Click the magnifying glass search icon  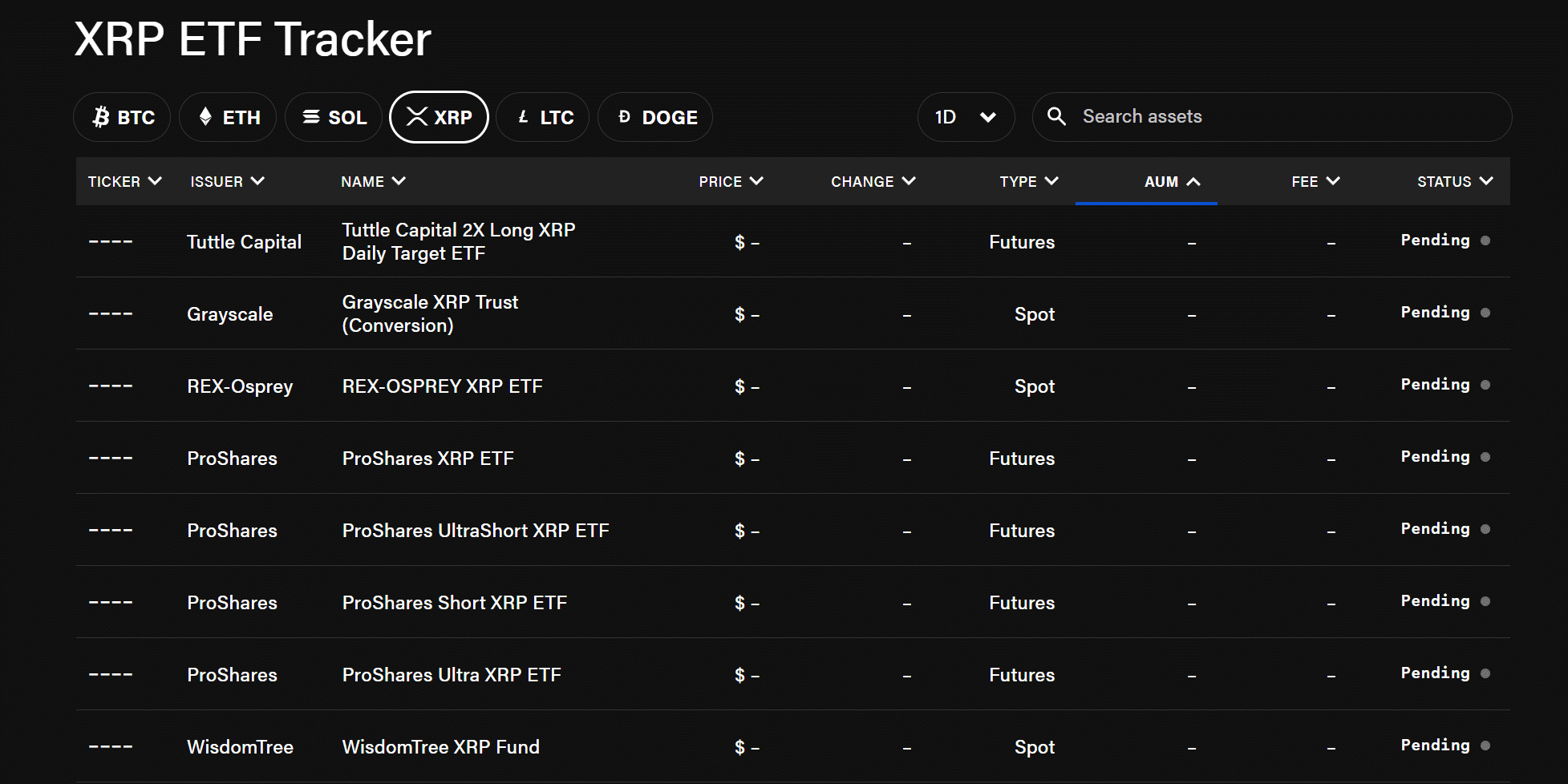coord(1057,116)
